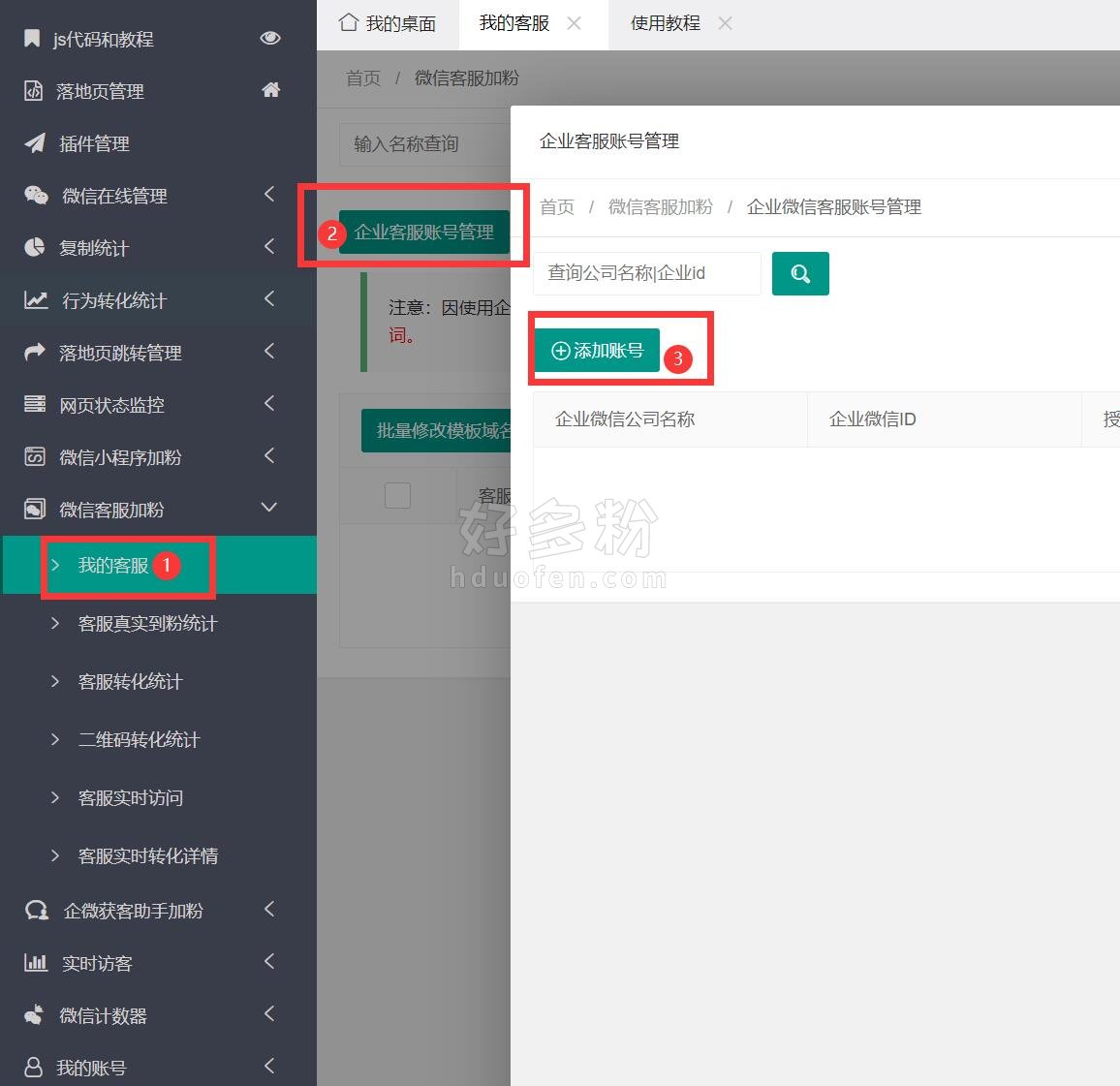Click the user icon for 我的账号
The width and height of the screenshot is (1120, 1086).
34,1068
